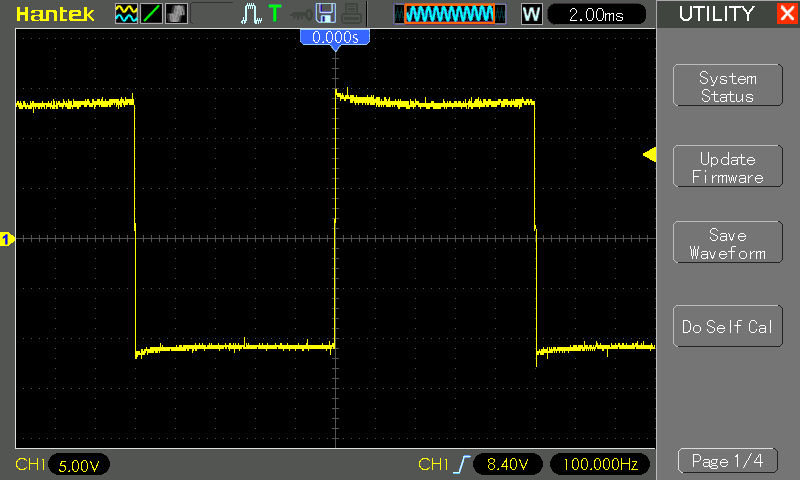The image size is (800, 480).
Task: Click the gray printer icon
Action: point(349,14)
